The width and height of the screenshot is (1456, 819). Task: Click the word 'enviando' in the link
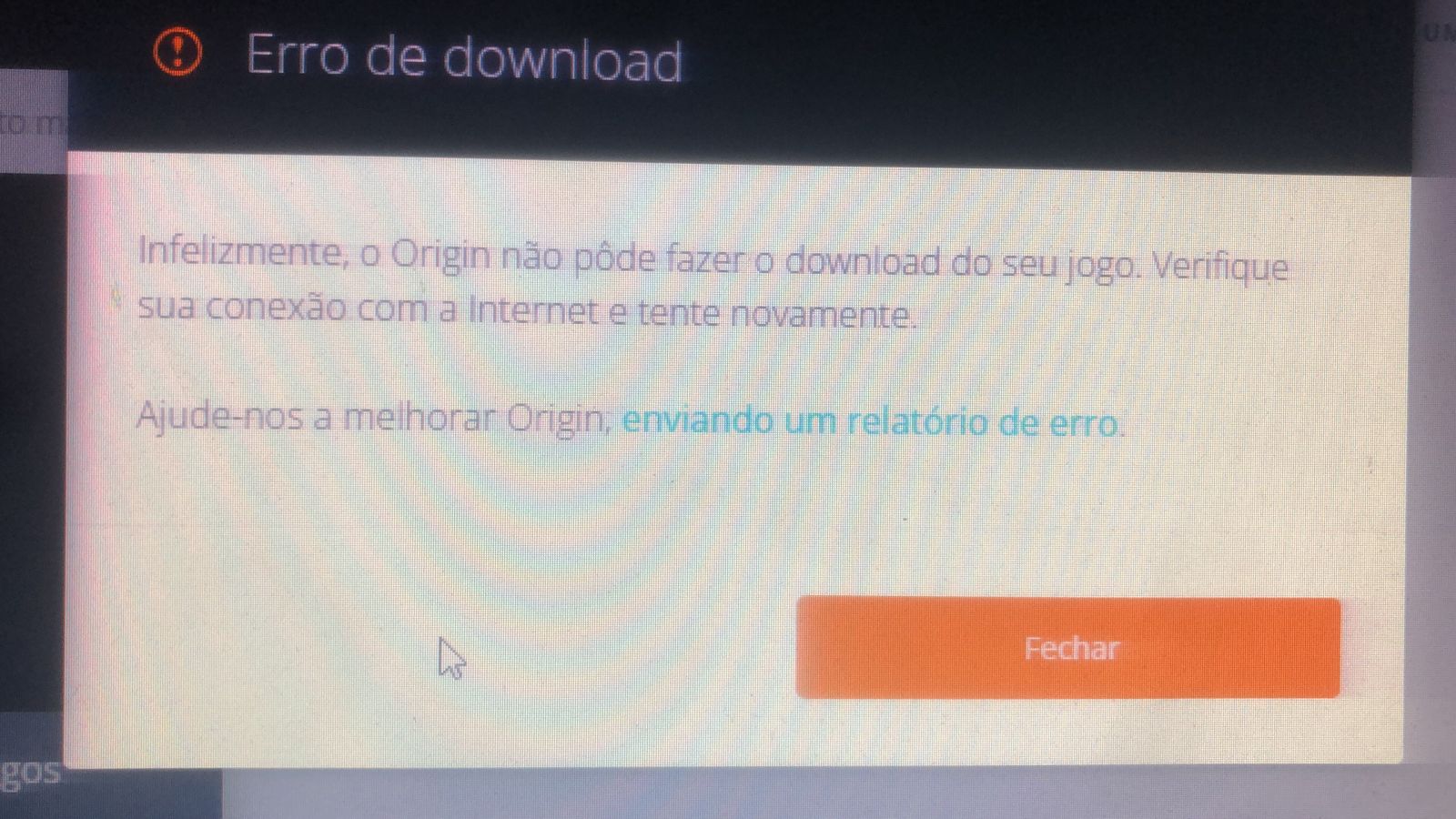(x=698, y=420)
